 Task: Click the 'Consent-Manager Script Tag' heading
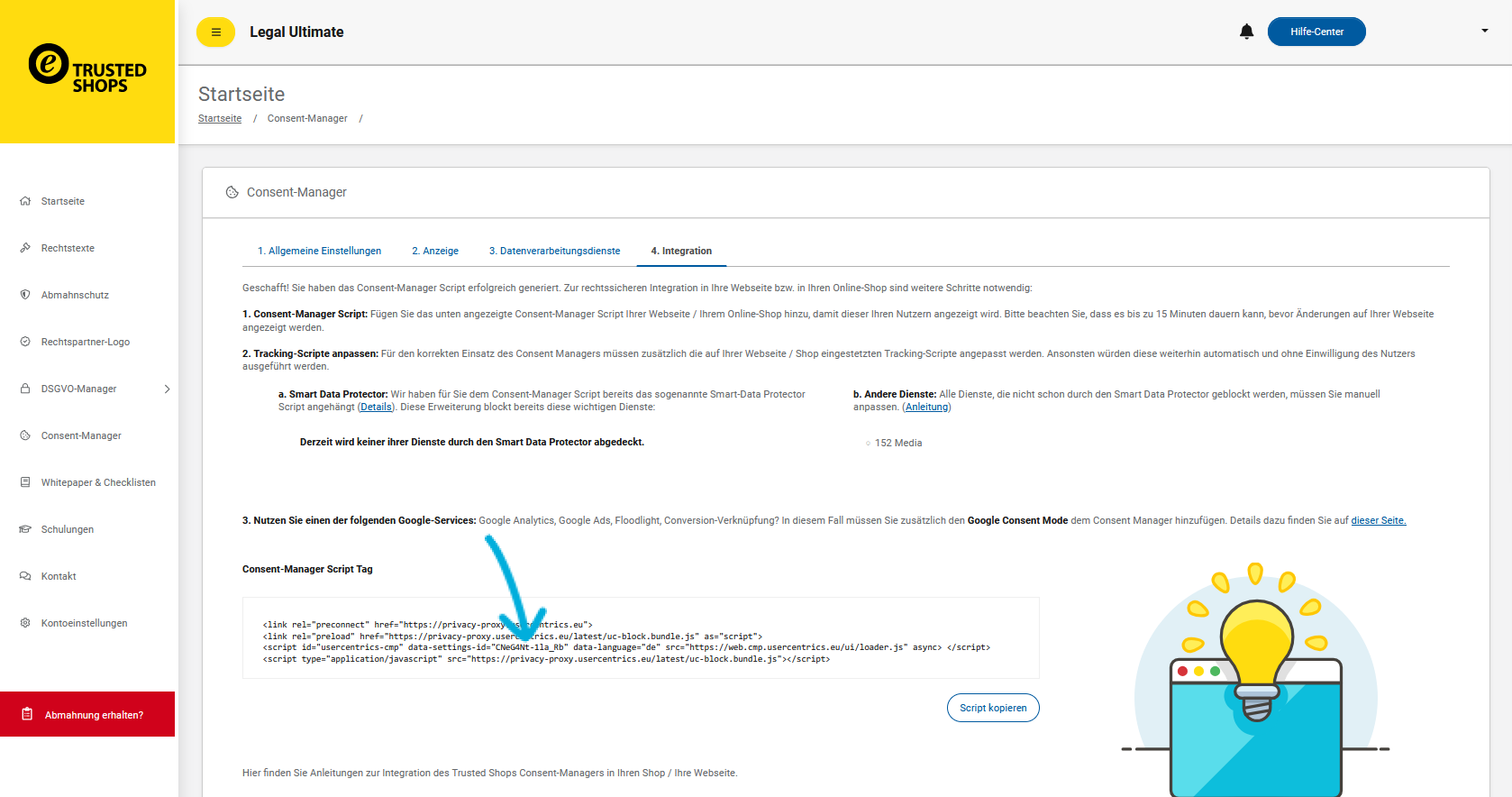click(307, 569)
